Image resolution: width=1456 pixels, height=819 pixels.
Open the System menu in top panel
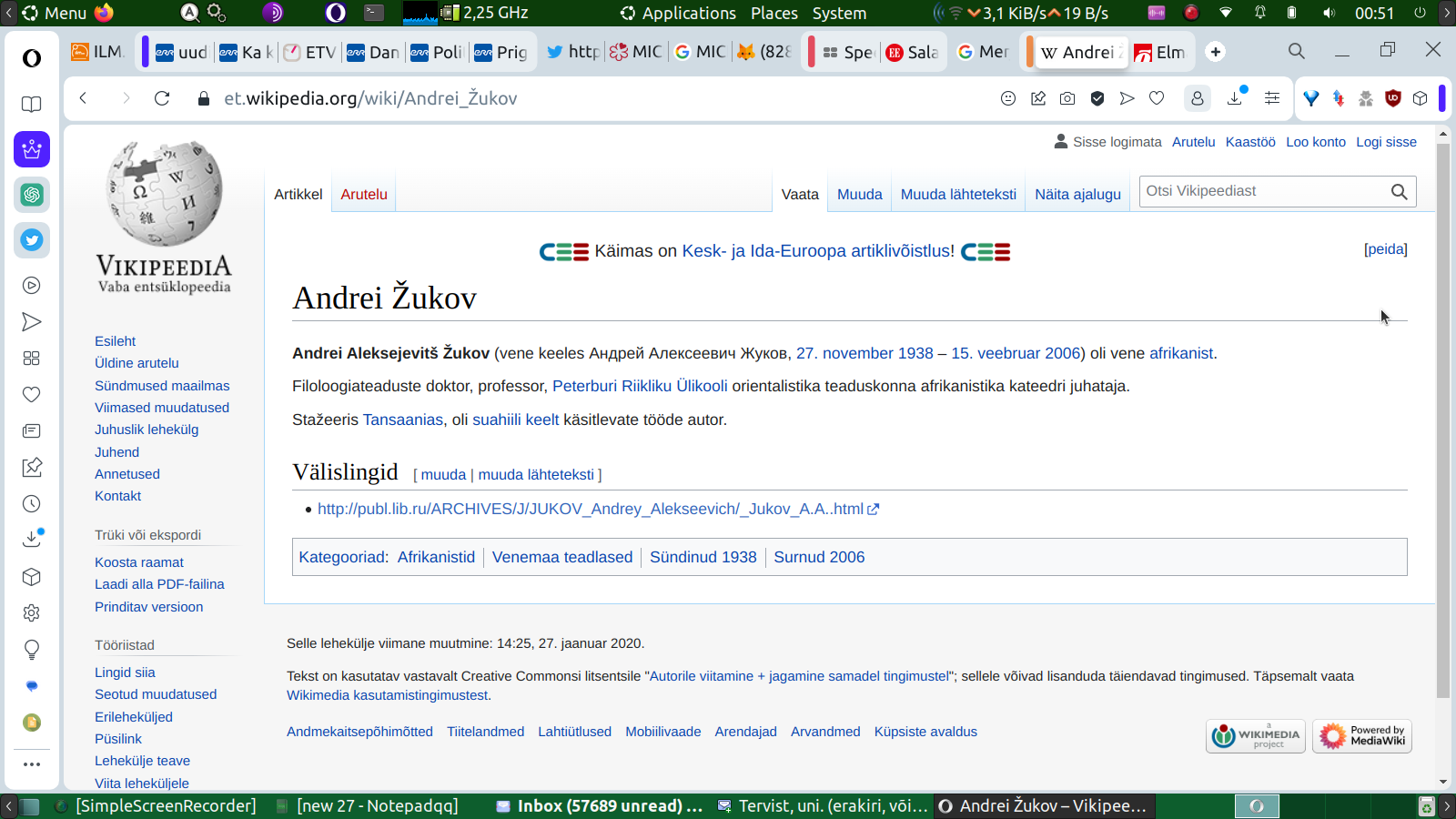pyautogui.click(x=839, y=13)
